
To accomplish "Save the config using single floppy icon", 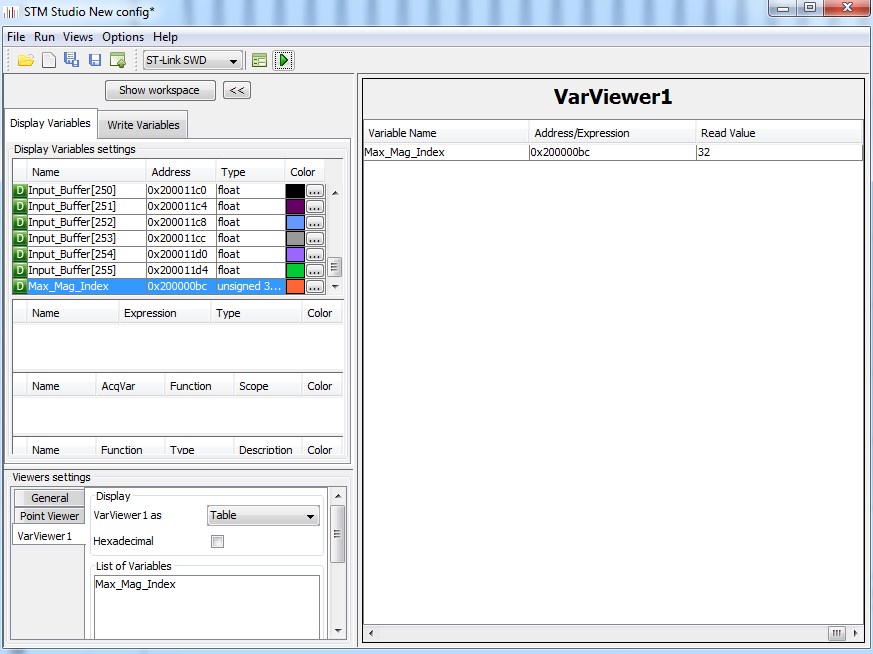I will tap(95, 60).
